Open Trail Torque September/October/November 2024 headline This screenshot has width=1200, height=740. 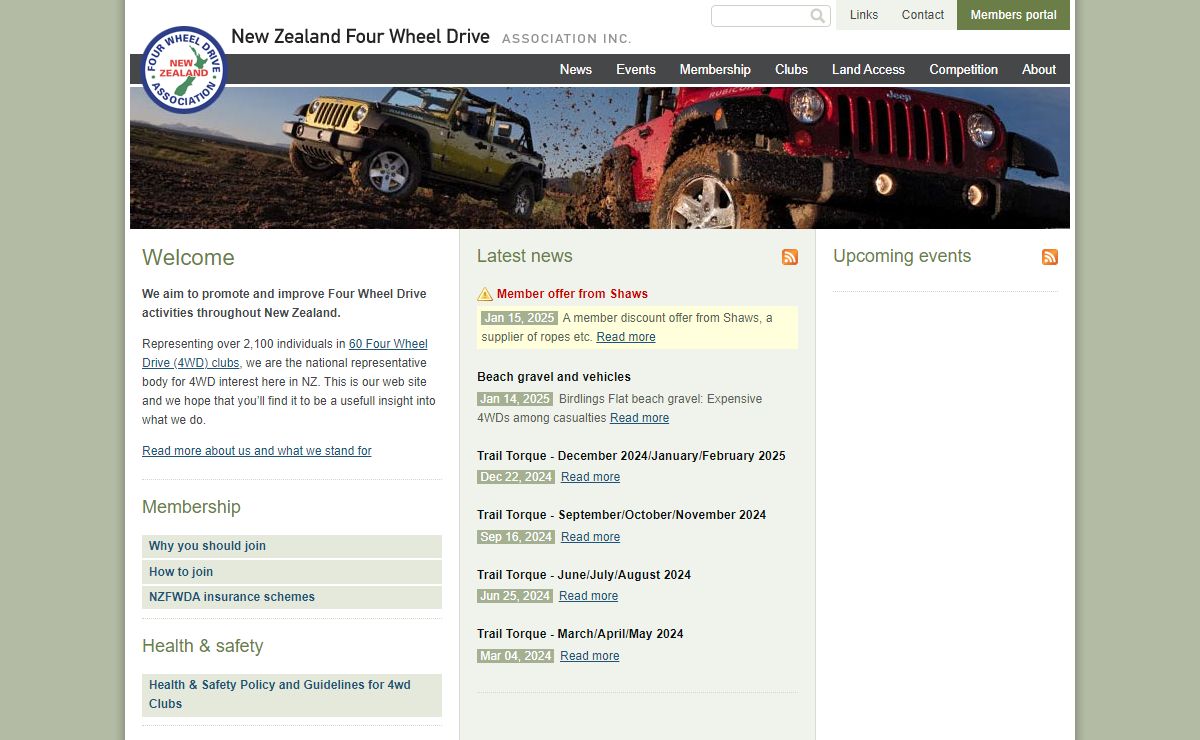621,515
